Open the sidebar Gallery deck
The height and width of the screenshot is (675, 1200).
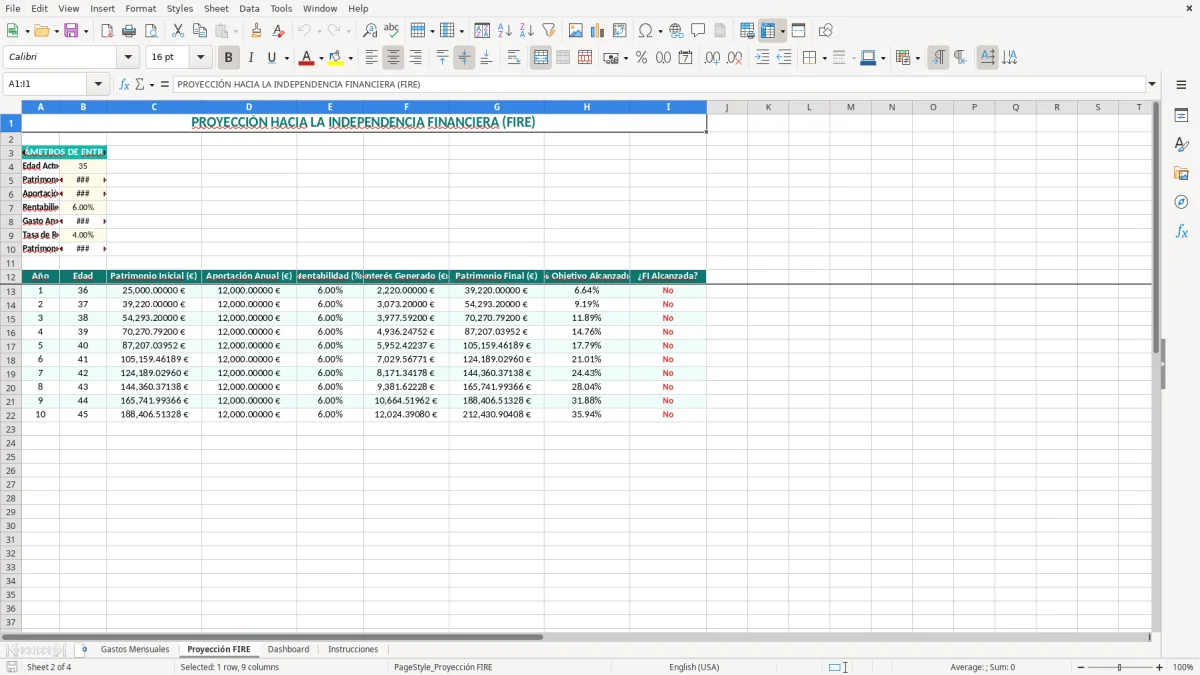coord(1181,173)
